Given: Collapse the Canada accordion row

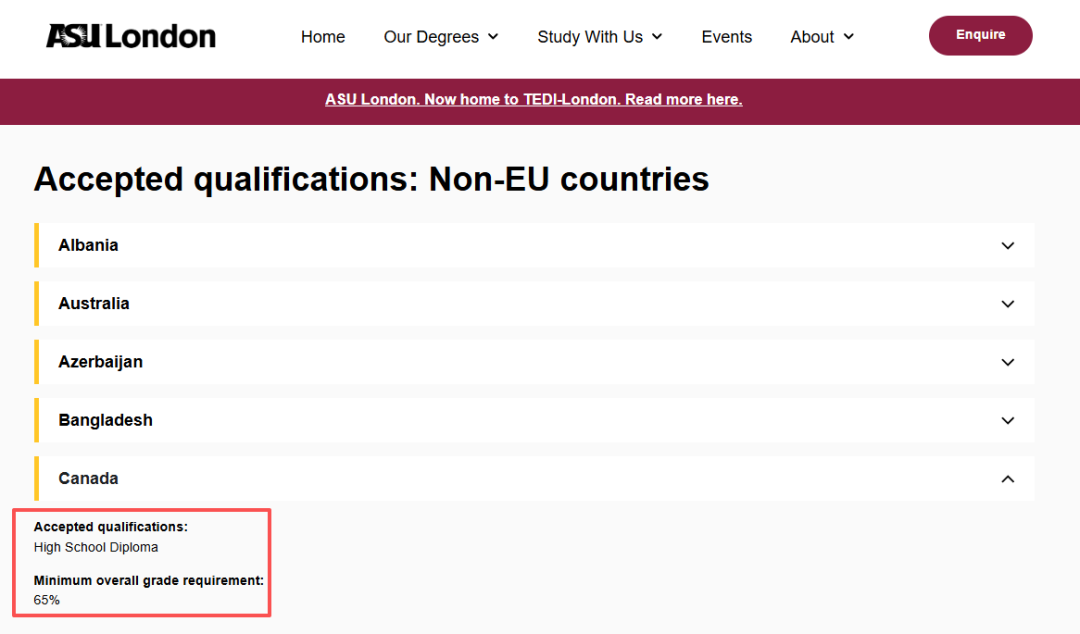Looking at the screenshot, I should [88, 478].
